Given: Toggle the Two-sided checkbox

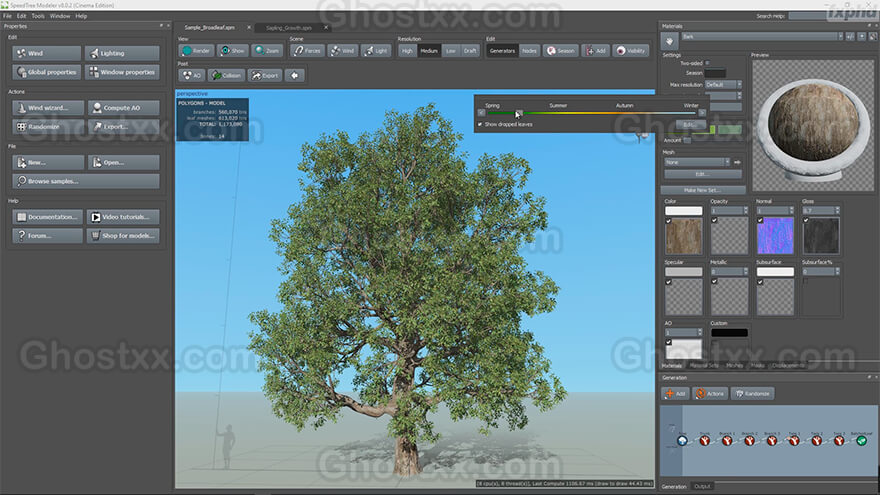Looking at the screenshot, I should pos(708,63).
